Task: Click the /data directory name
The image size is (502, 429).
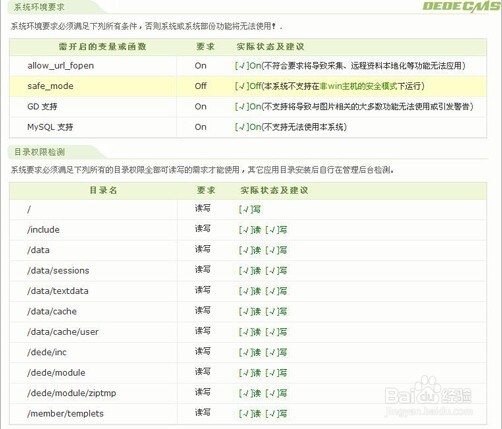Action: [x=38, y=250]
